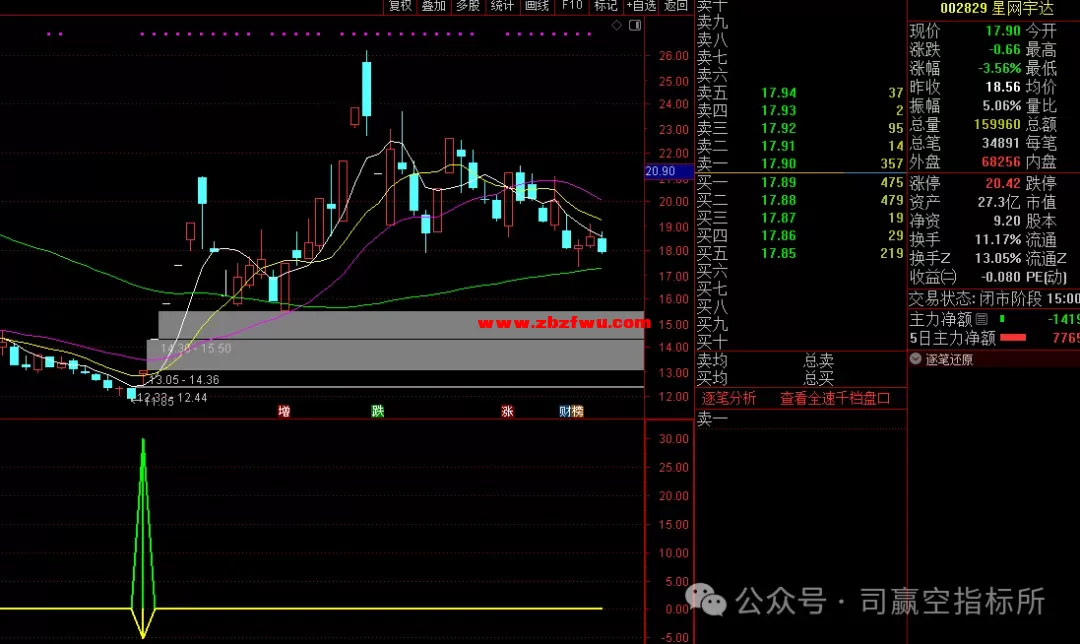Open the 统计 statistics menu
This screenshot has width=1080, height=644.
click(x=502, y=6)
